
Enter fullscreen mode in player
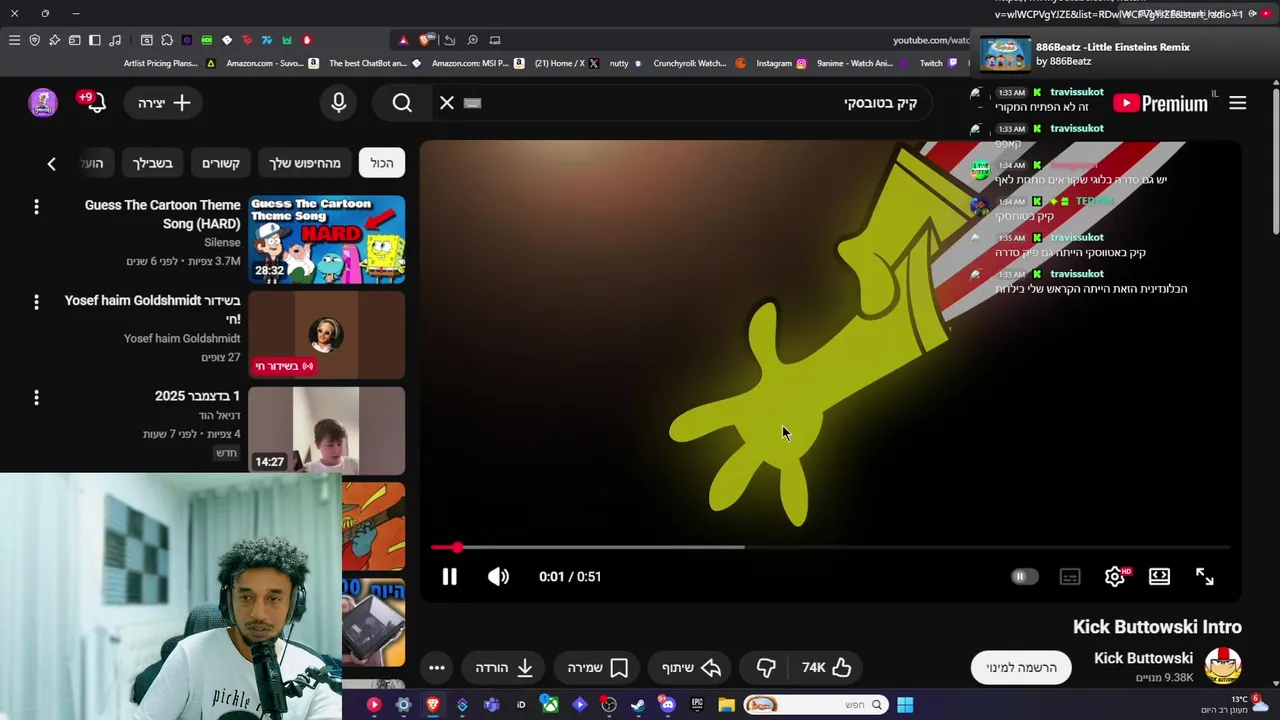pos(1204,577)
